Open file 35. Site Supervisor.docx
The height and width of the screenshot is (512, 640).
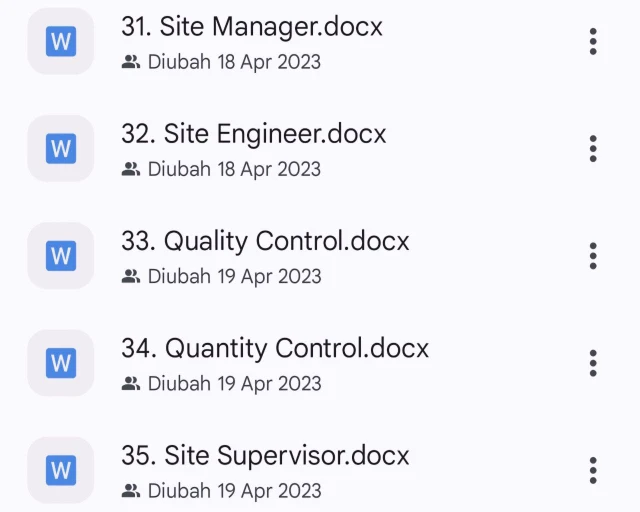point(265,455)
